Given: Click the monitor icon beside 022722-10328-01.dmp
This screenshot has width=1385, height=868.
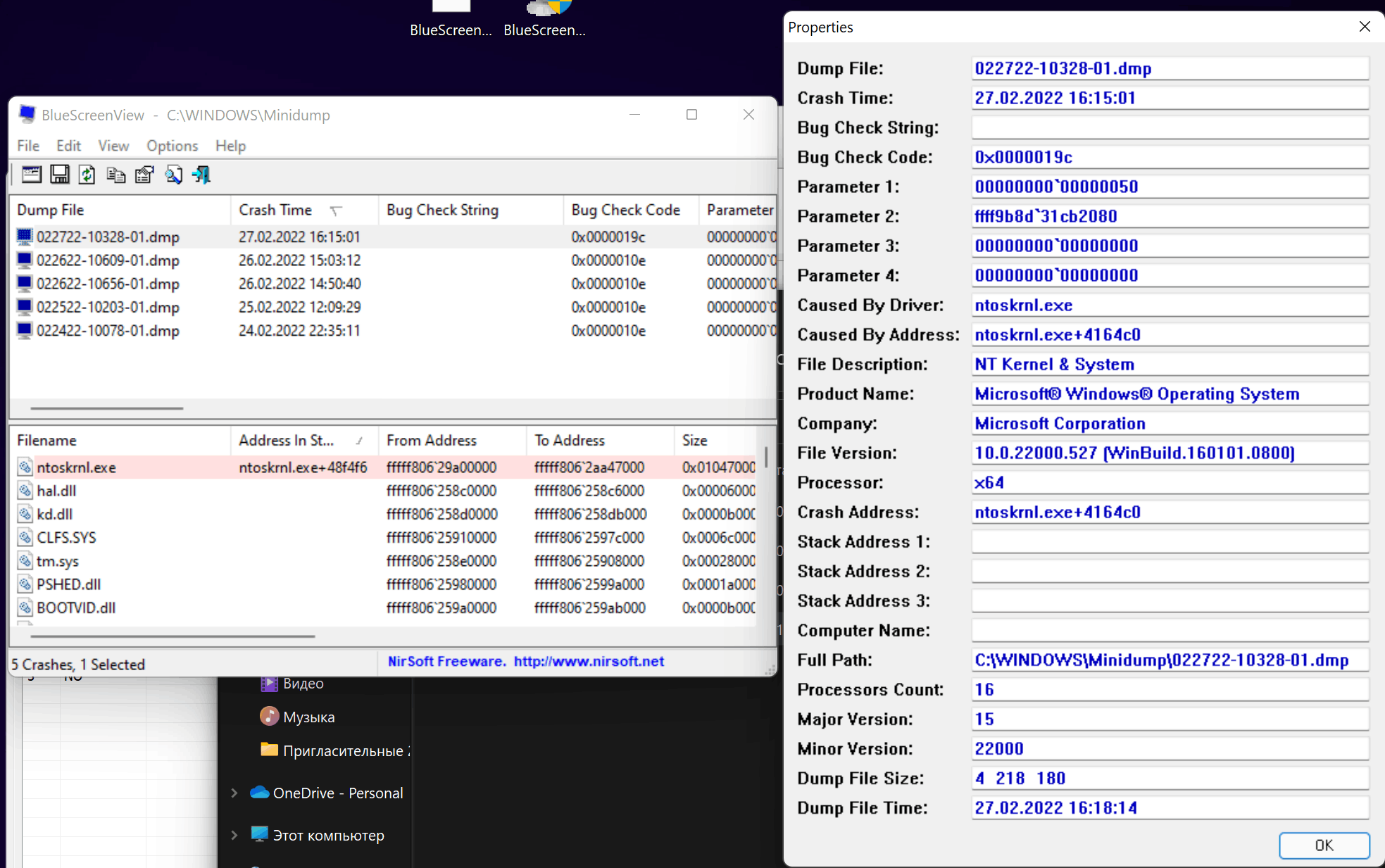Looking at the screenshot, I should 25,237.
